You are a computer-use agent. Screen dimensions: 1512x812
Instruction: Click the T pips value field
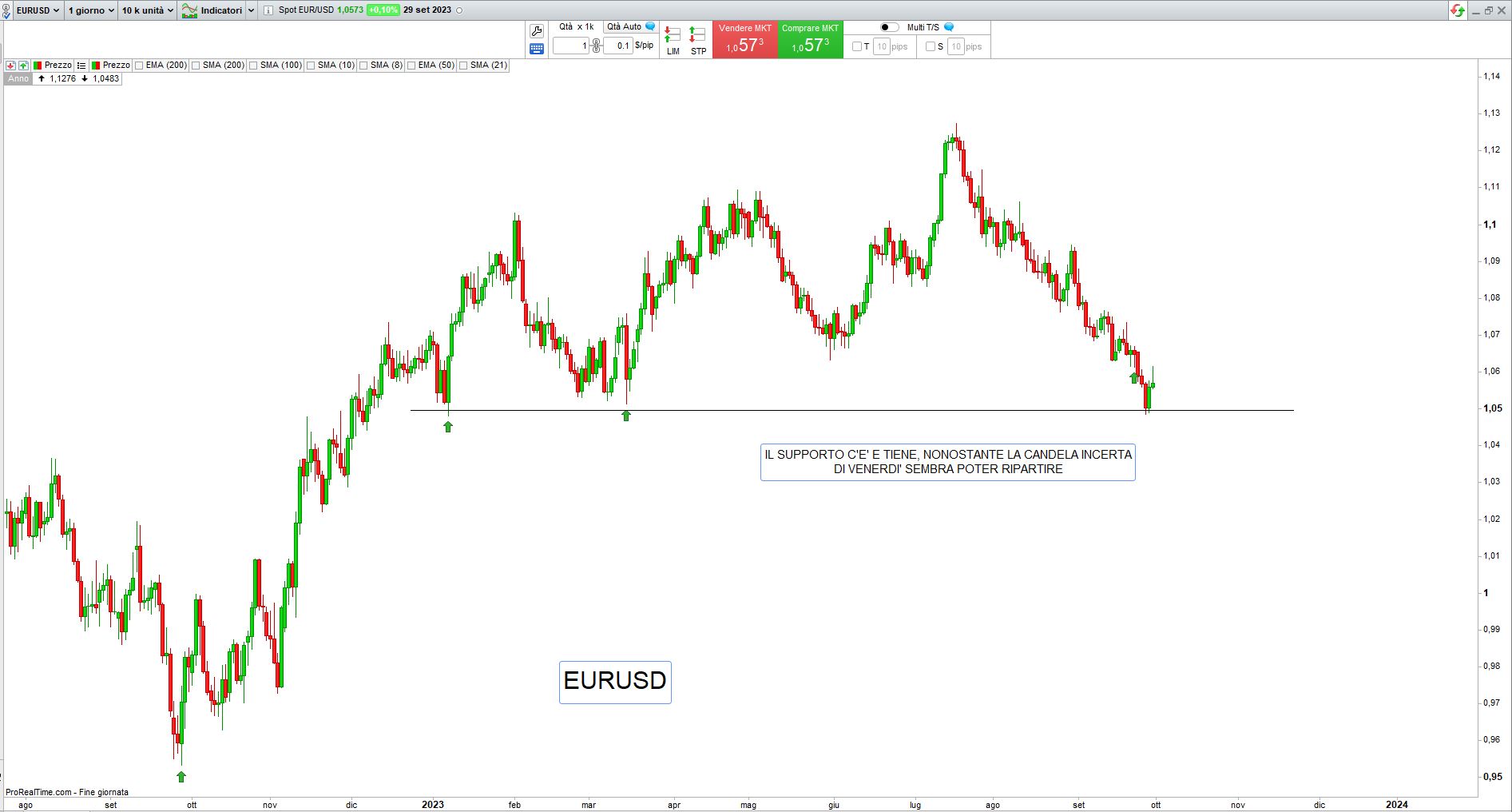[882, 46]
